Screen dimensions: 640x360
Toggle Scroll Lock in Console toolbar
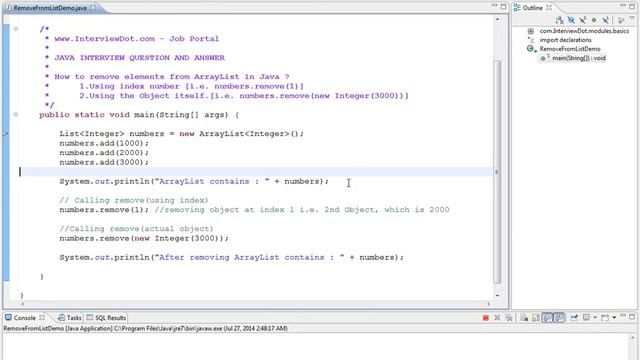[536, 318]
